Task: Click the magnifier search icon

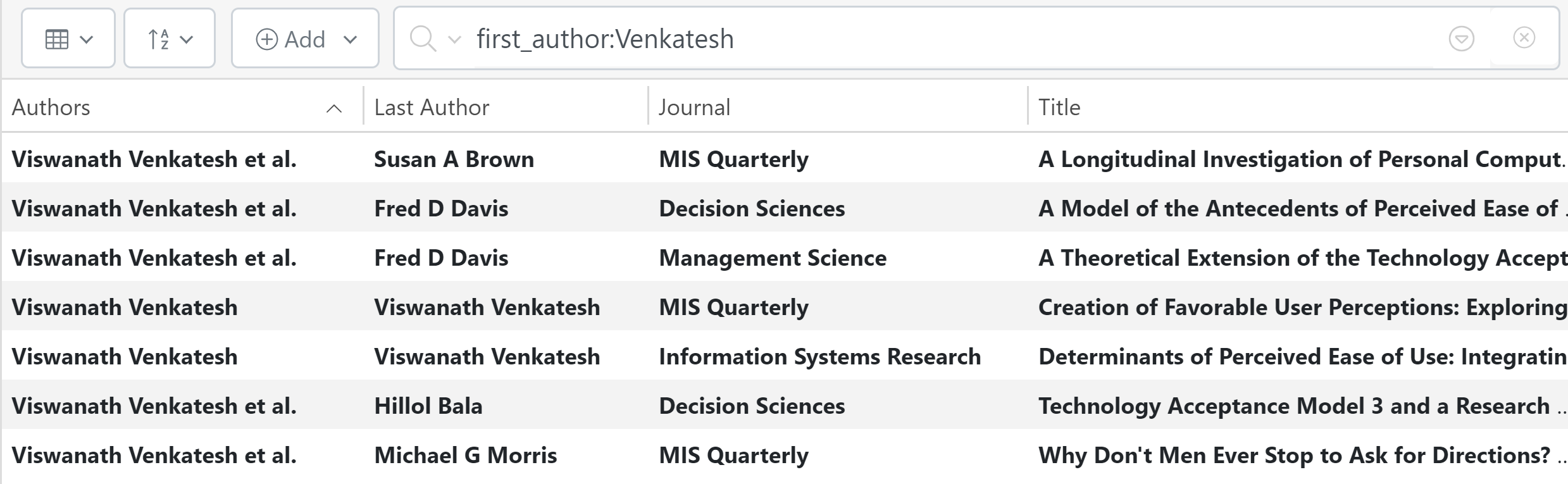Action: (x=421, y=39)
